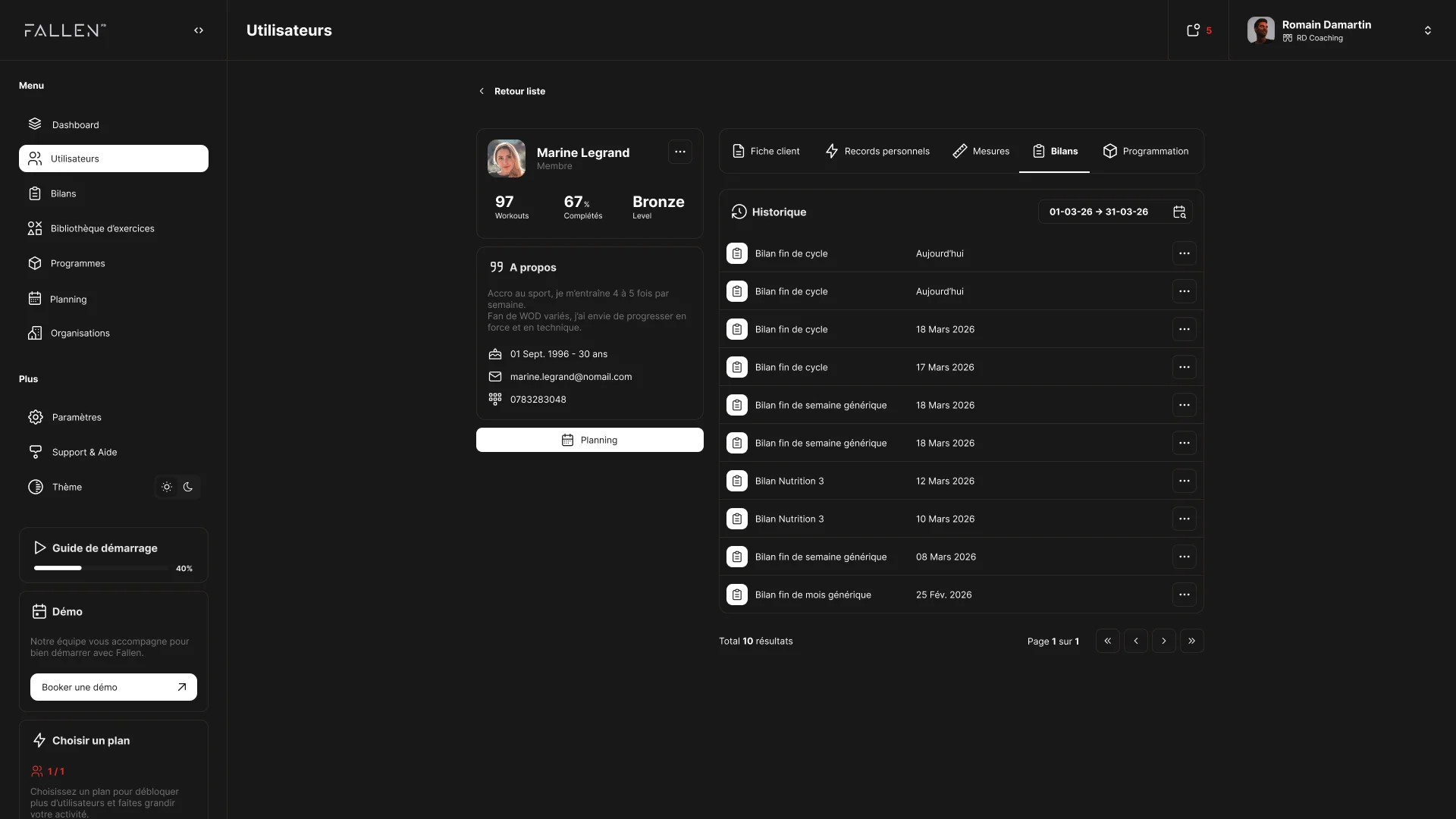Switch to the Programmation tab

1146,151
